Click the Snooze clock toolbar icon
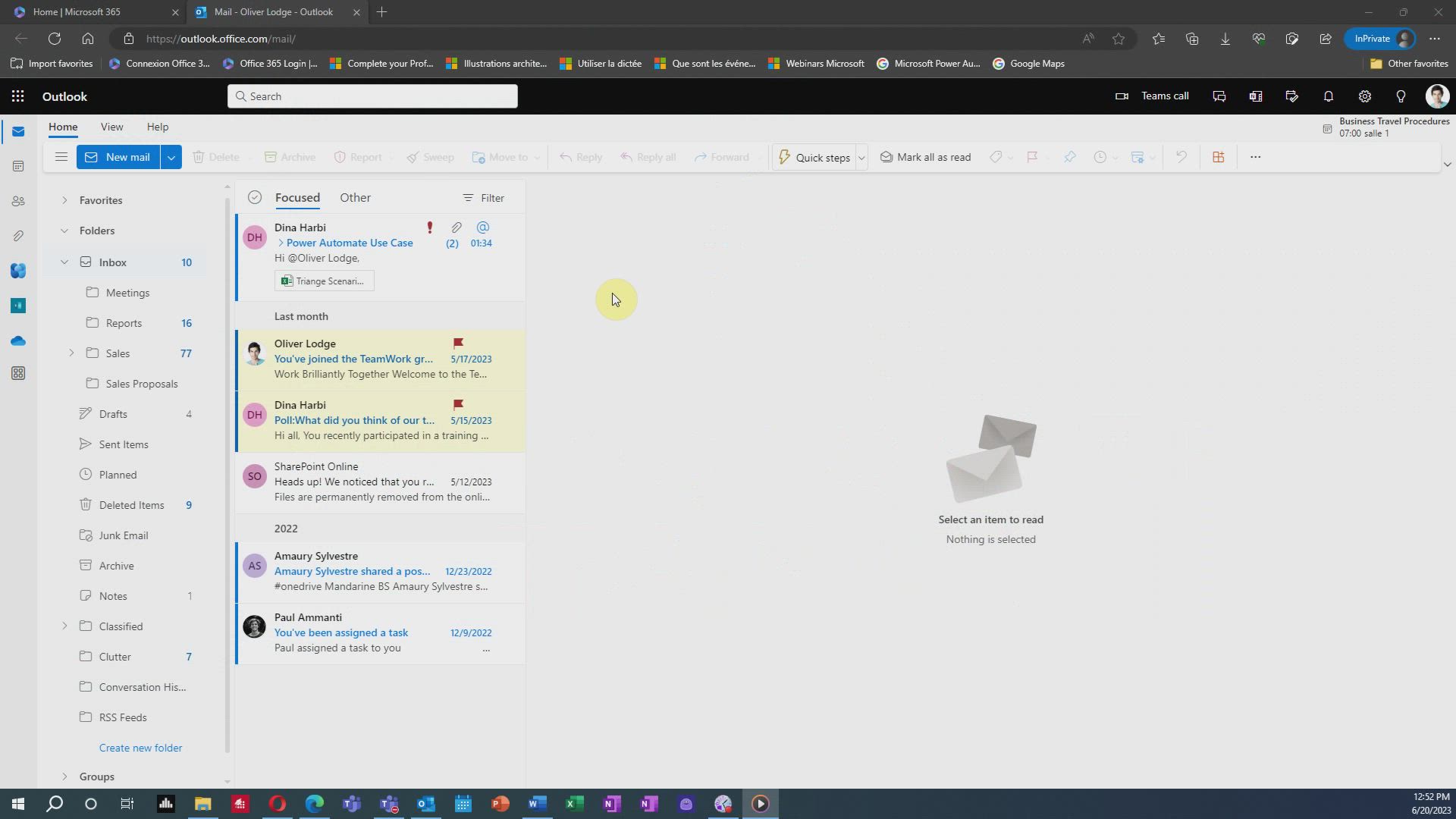The height and width of the screenshot is (819, 1456). pos(1100,157)
